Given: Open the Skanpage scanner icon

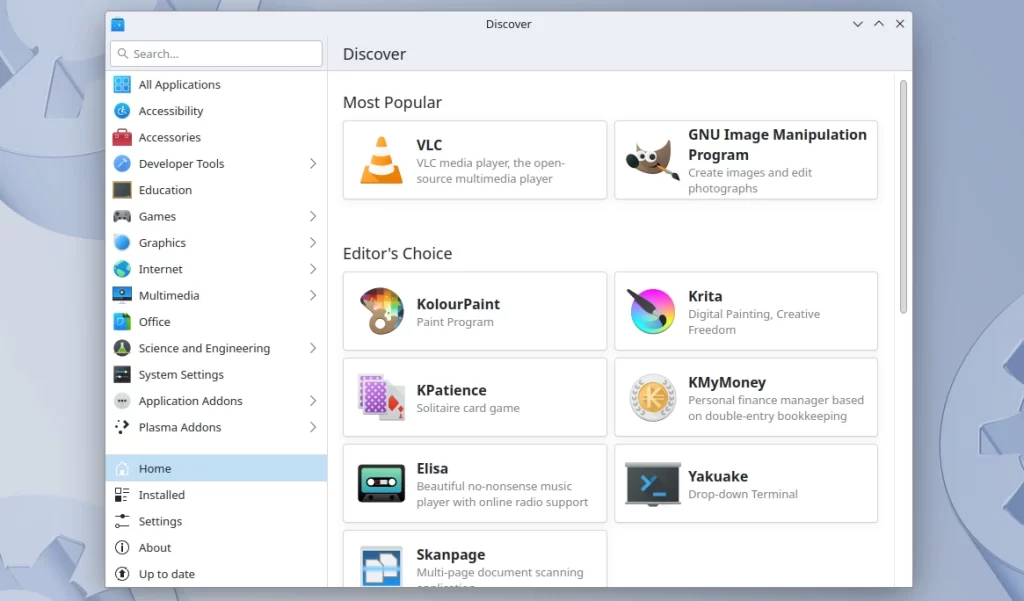Looking at the screenshot, I should [x=381, y=566].
